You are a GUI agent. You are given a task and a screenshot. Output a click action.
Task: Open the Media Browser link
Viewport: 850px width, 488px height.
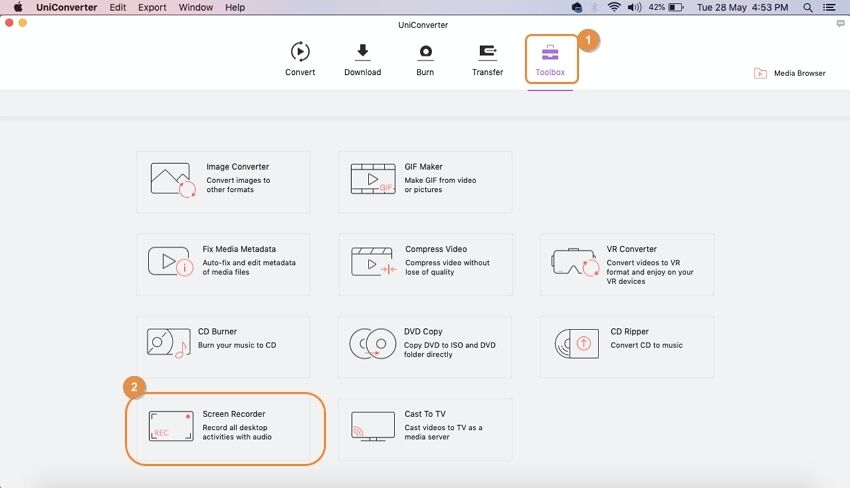(800, 73)
